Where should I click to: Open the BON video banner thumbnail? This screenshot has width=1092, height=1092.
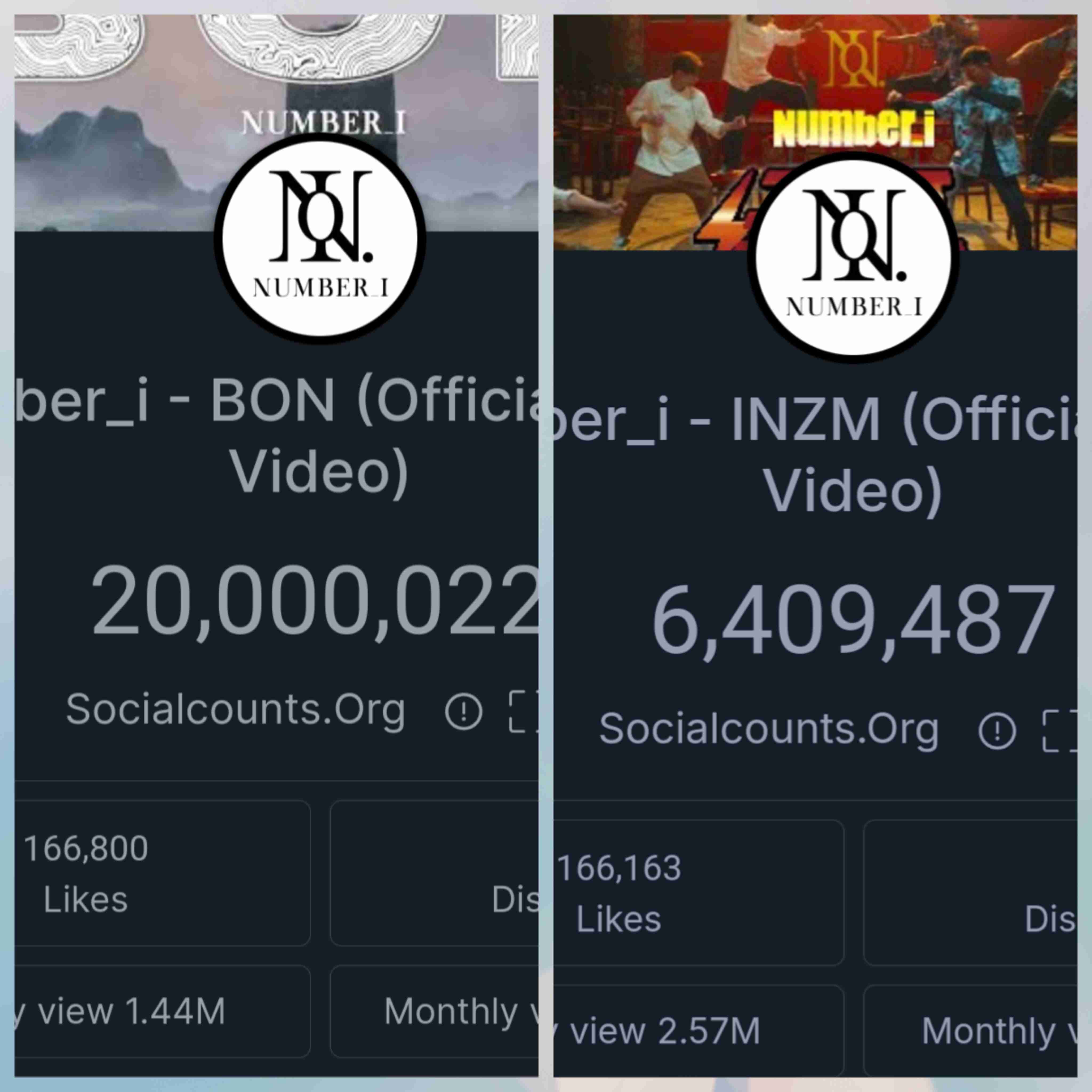(276, 123)
